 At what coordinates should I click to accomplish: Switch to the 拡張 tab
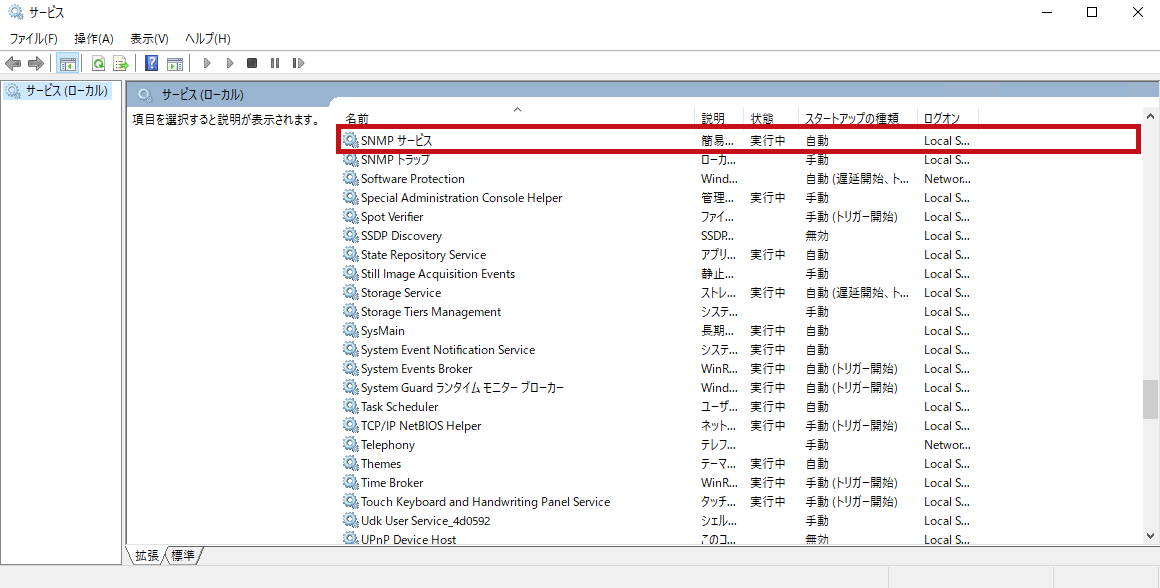click(x=147, y=555)
